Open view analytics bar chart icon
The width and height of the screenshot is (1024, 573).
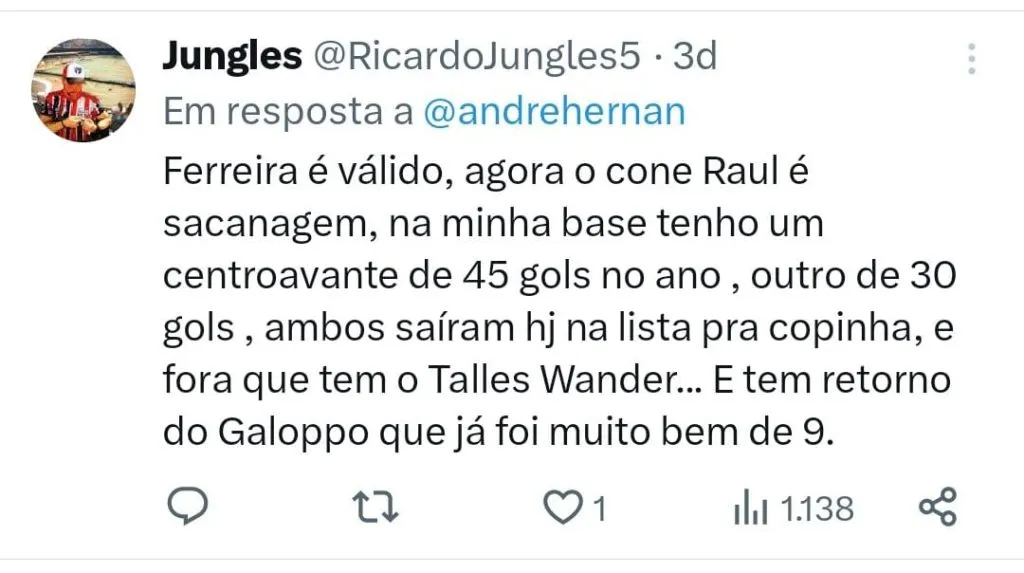750,508
